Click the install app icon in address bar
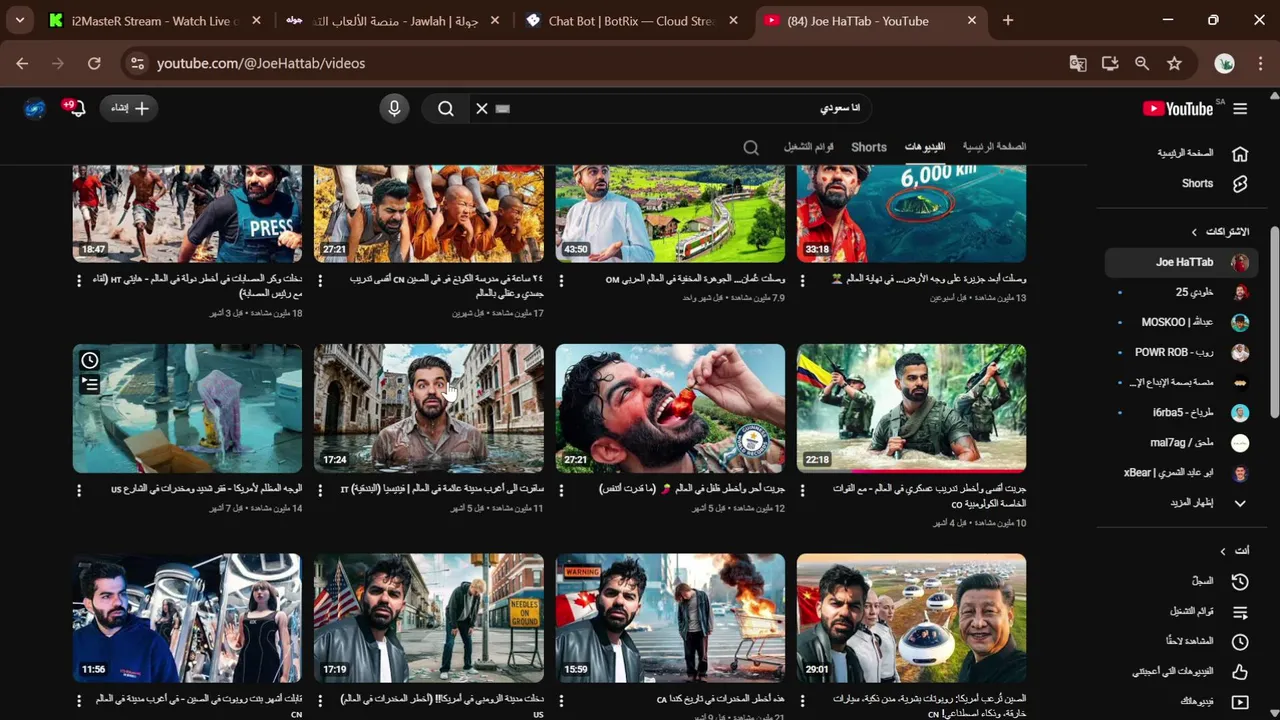This screenshot has width=1280, height=720. click(1110, 63)
